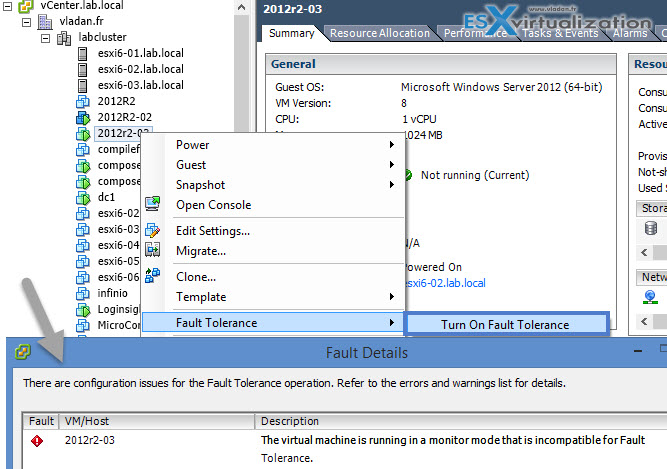This screenshot has width=667, height=469.
Task: Click the Network globe icon
Action: tap(650, 297)
